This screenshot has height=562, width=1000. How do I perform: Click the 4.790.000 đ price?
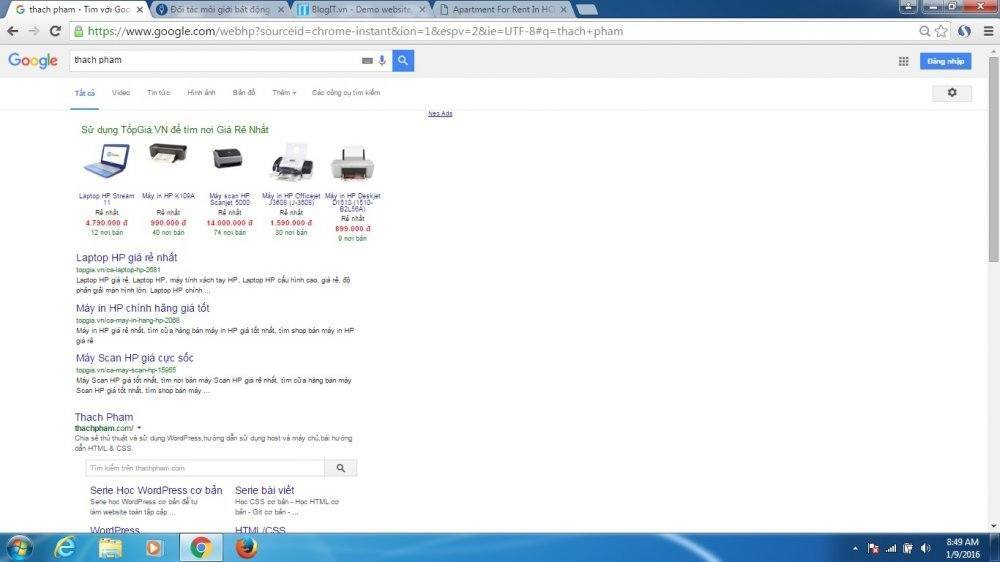tap(107, 223)
